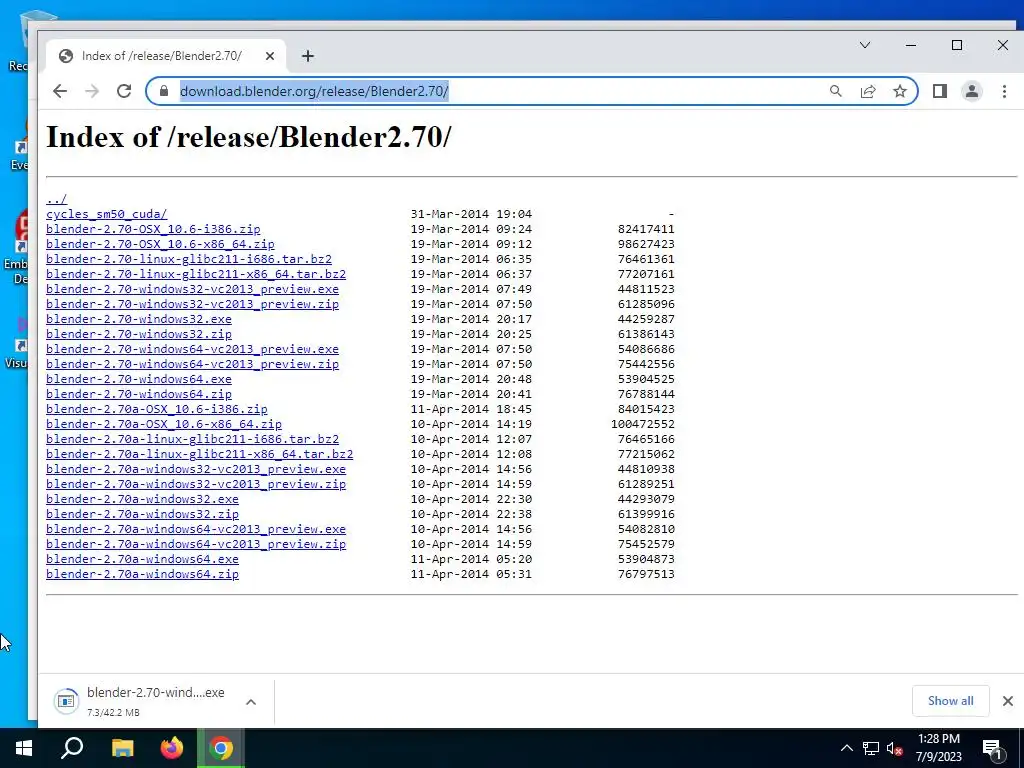This screenshot has width=1024, height=768.
Task: Download blender-2.70-windows64-vc2013_preview.exe
Action: click(192, 349)
